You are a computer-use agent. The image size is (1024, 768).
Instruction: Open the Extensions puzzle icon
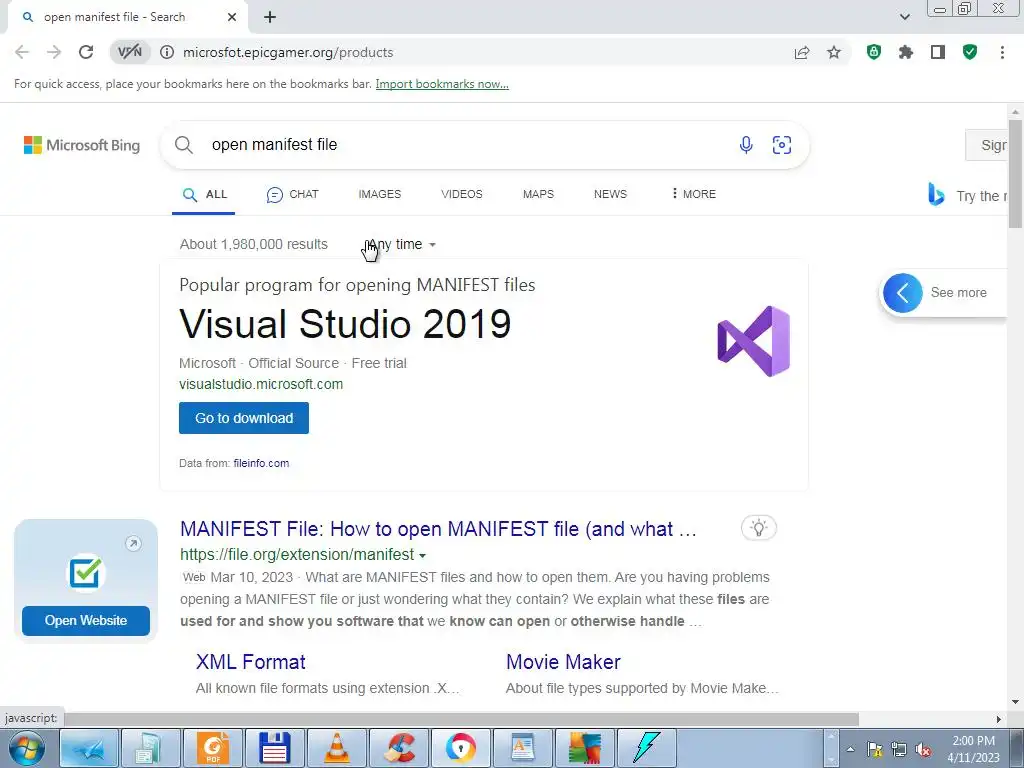click(x=906, y=52)
